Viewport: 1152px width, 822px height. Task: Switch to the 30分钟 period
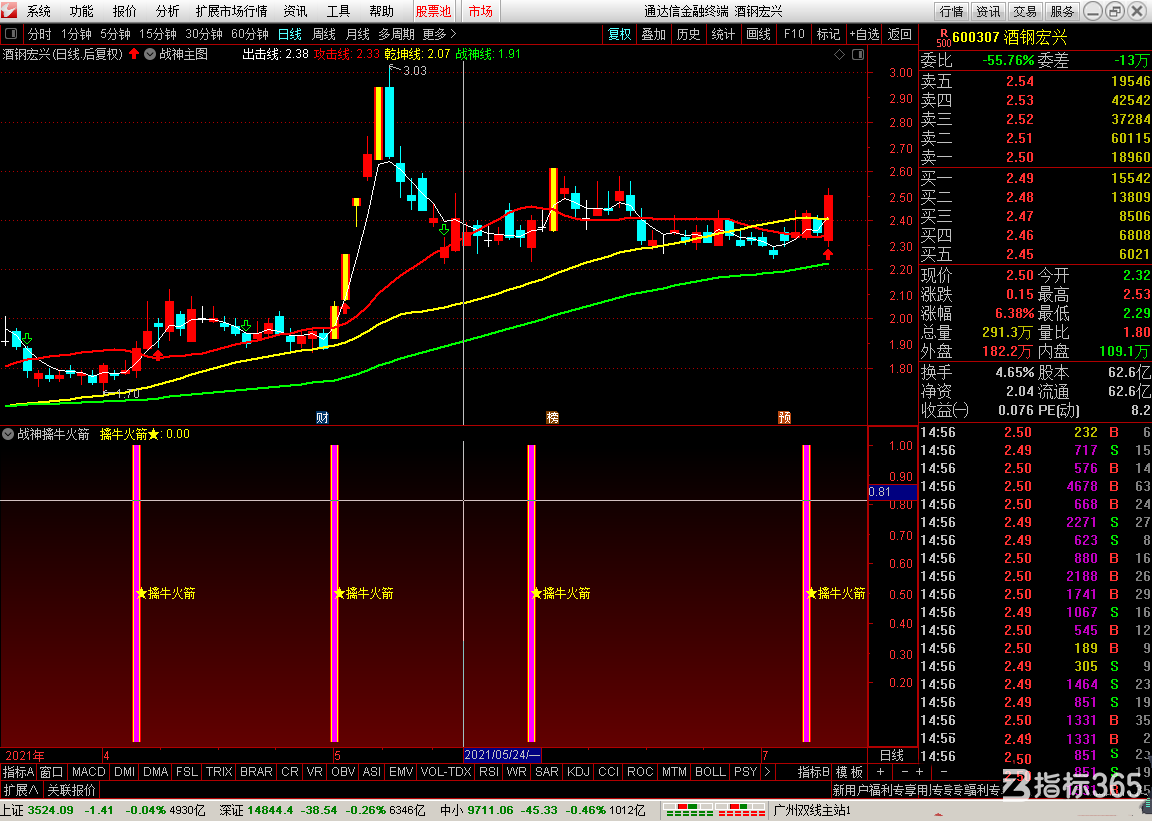pyautogui.click(x=204, y=35)
